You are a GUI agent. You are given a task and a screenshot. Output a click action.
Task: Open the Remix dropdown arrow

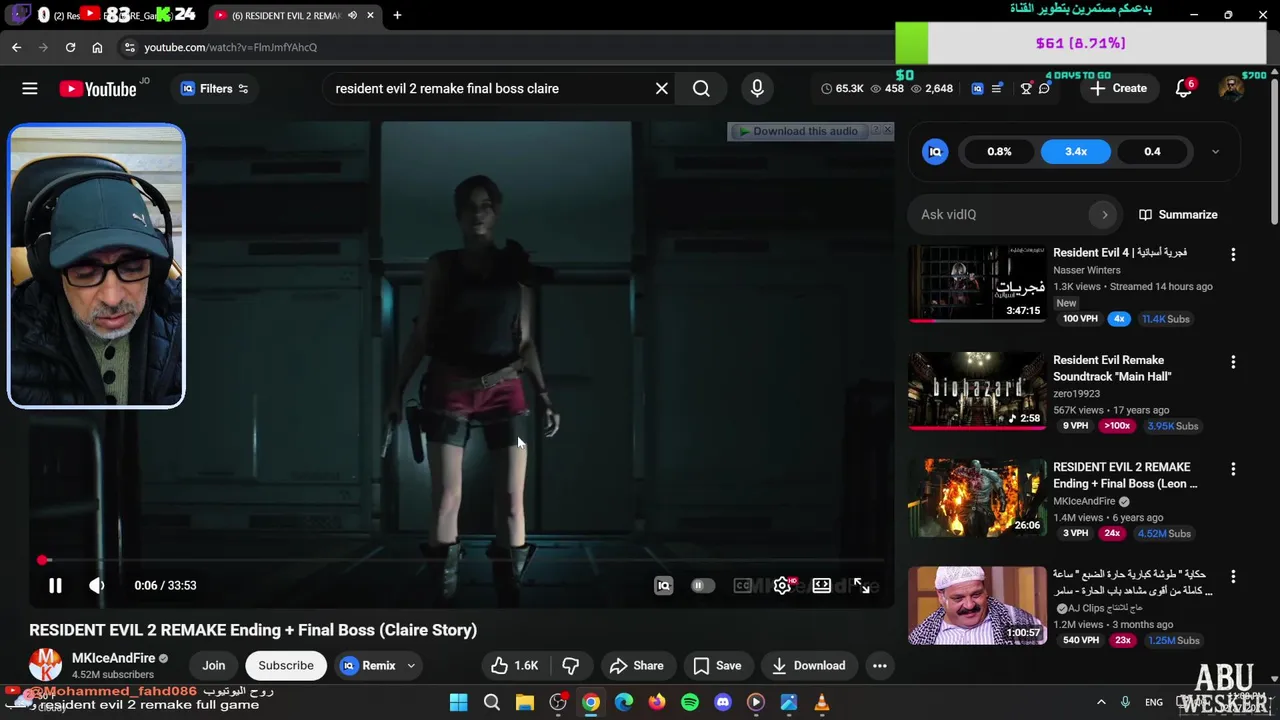click(x=411, y=666)
